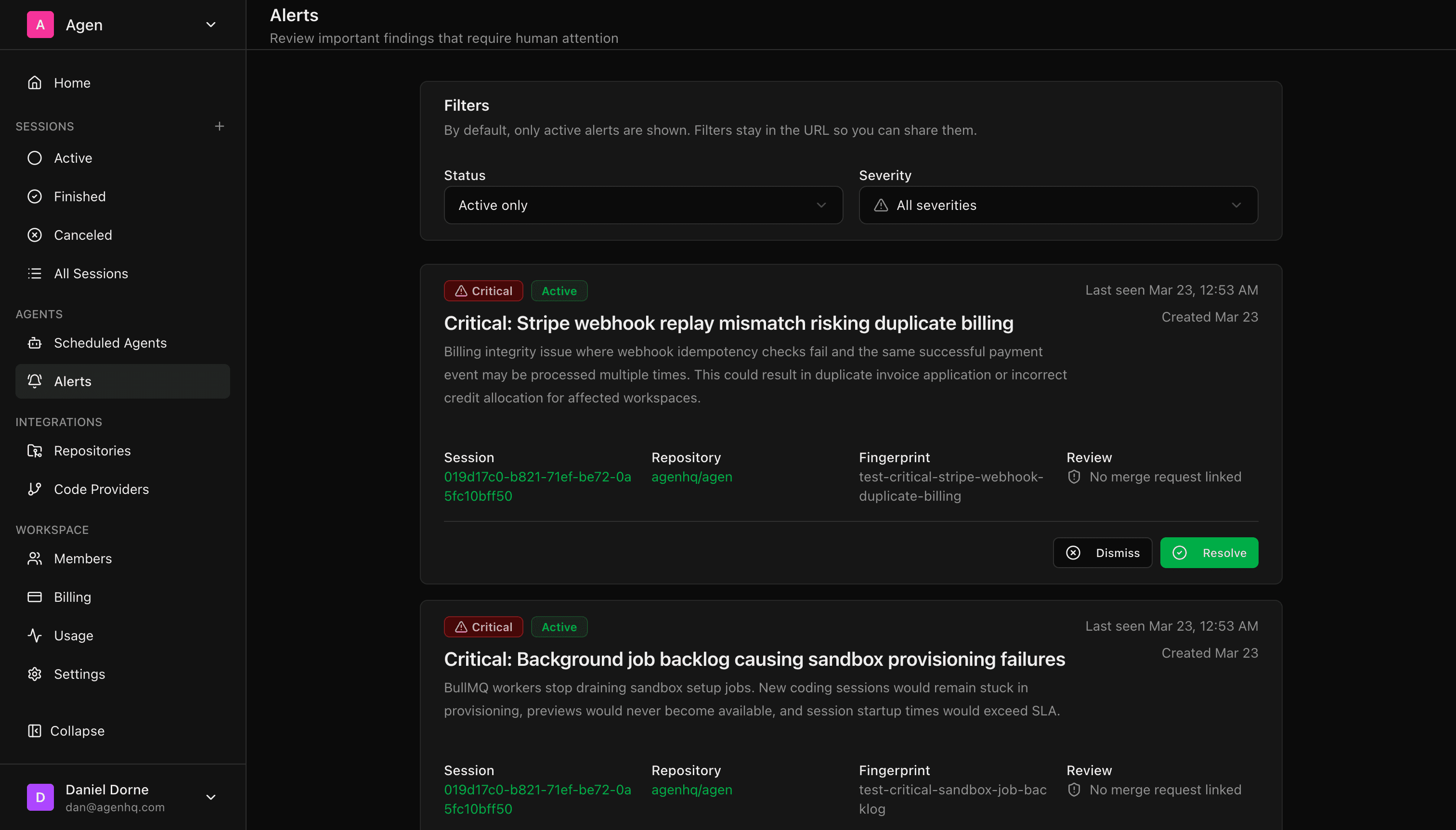This screenshot has height=830, width=1456.
Task: Select the Home icon in the sidebar
Action: coord(34,82)
